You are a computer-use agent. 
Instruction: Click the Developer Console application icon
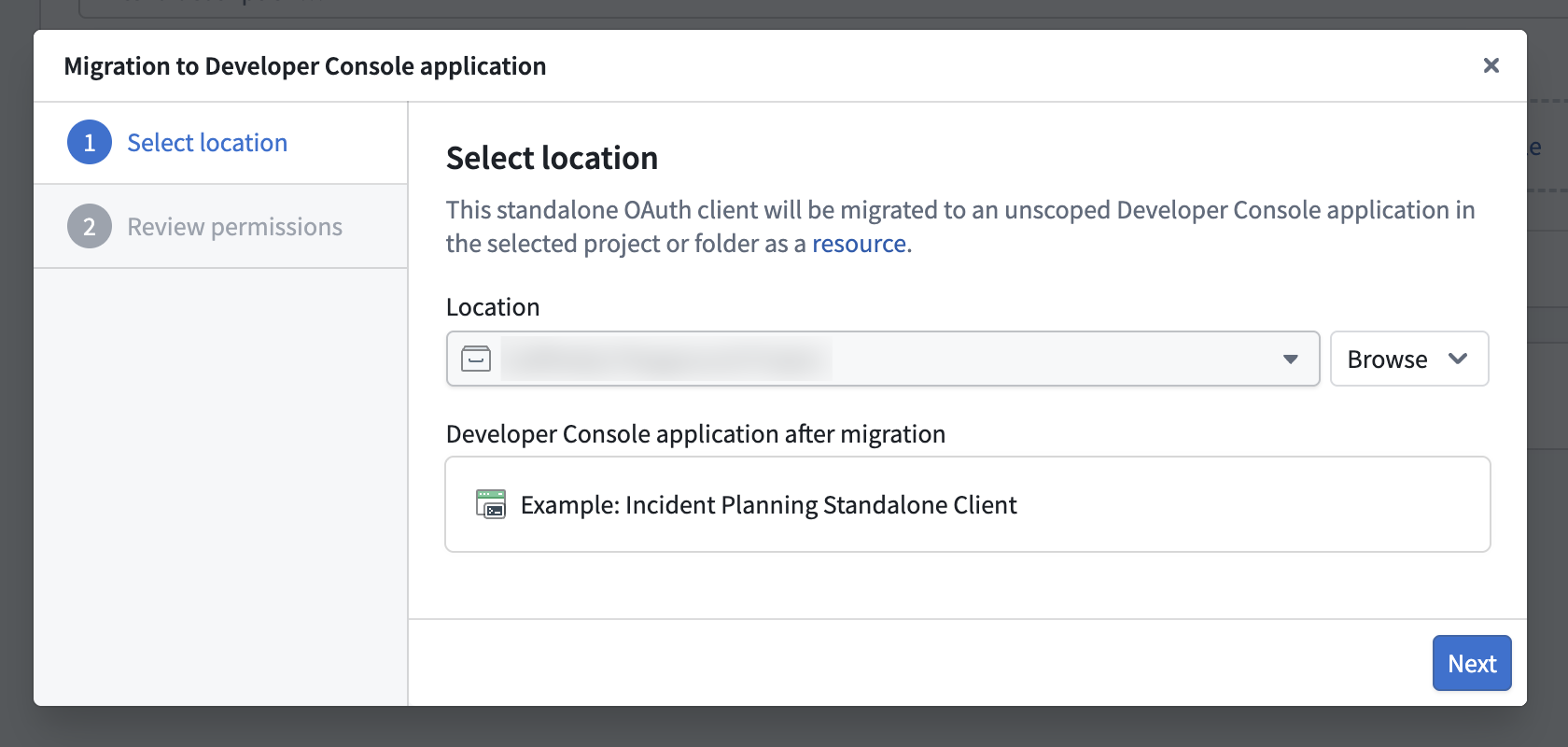[491, 504]
